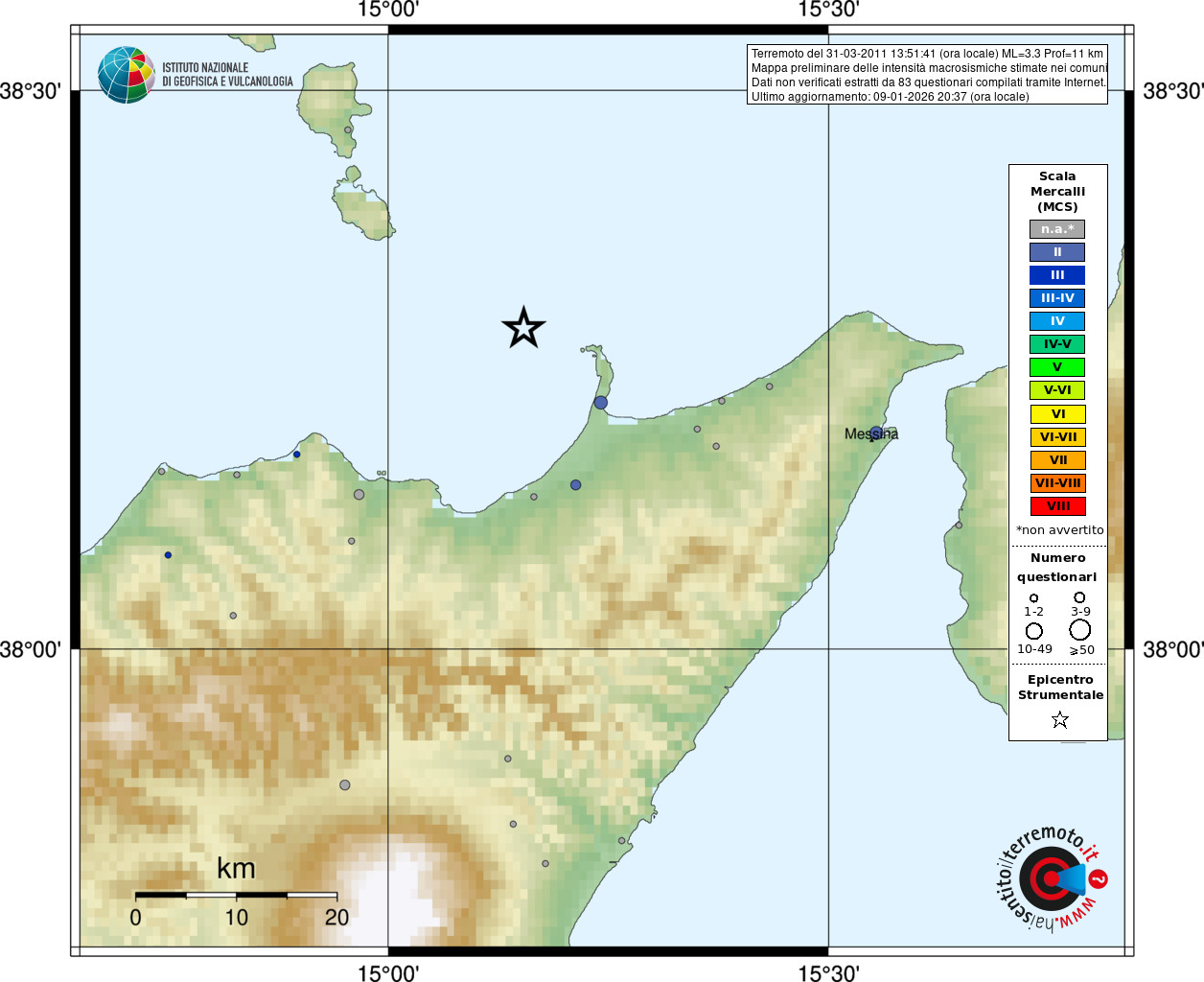Click the ≥50 questionnaire circle in legend

click(x=1080, y=630)
